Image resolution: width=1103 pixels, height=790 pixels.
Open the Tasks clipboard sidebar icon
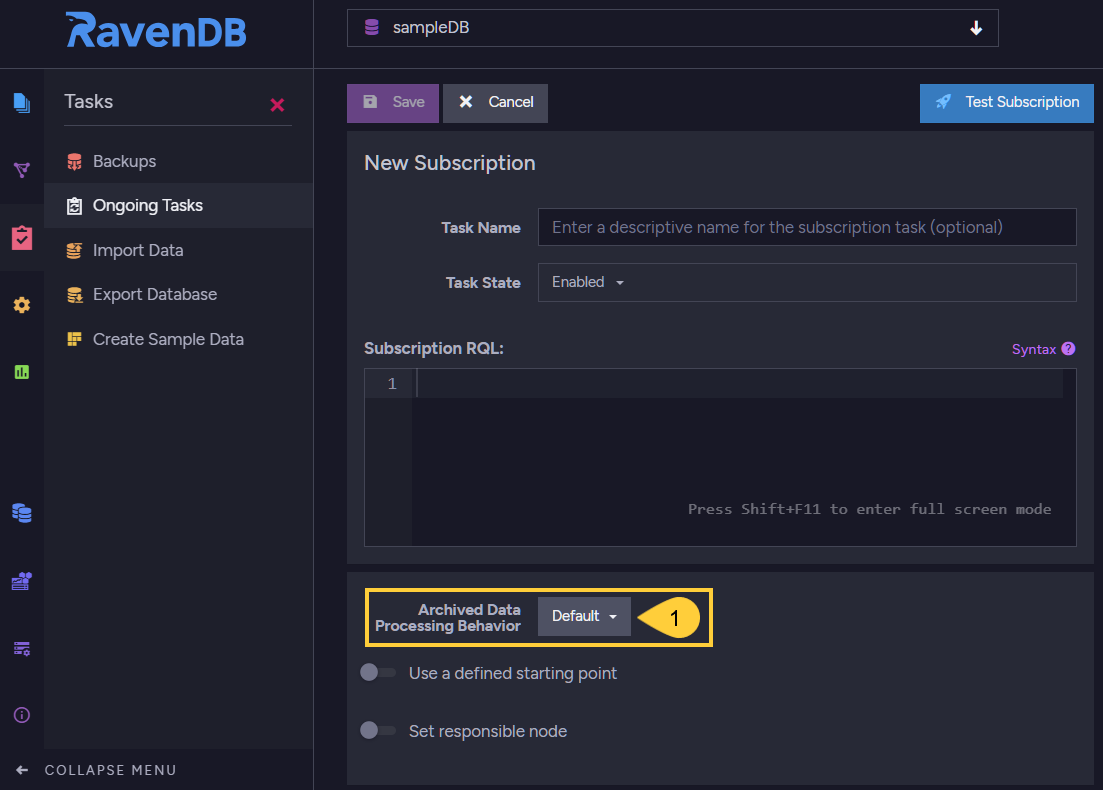click(22, 238)
